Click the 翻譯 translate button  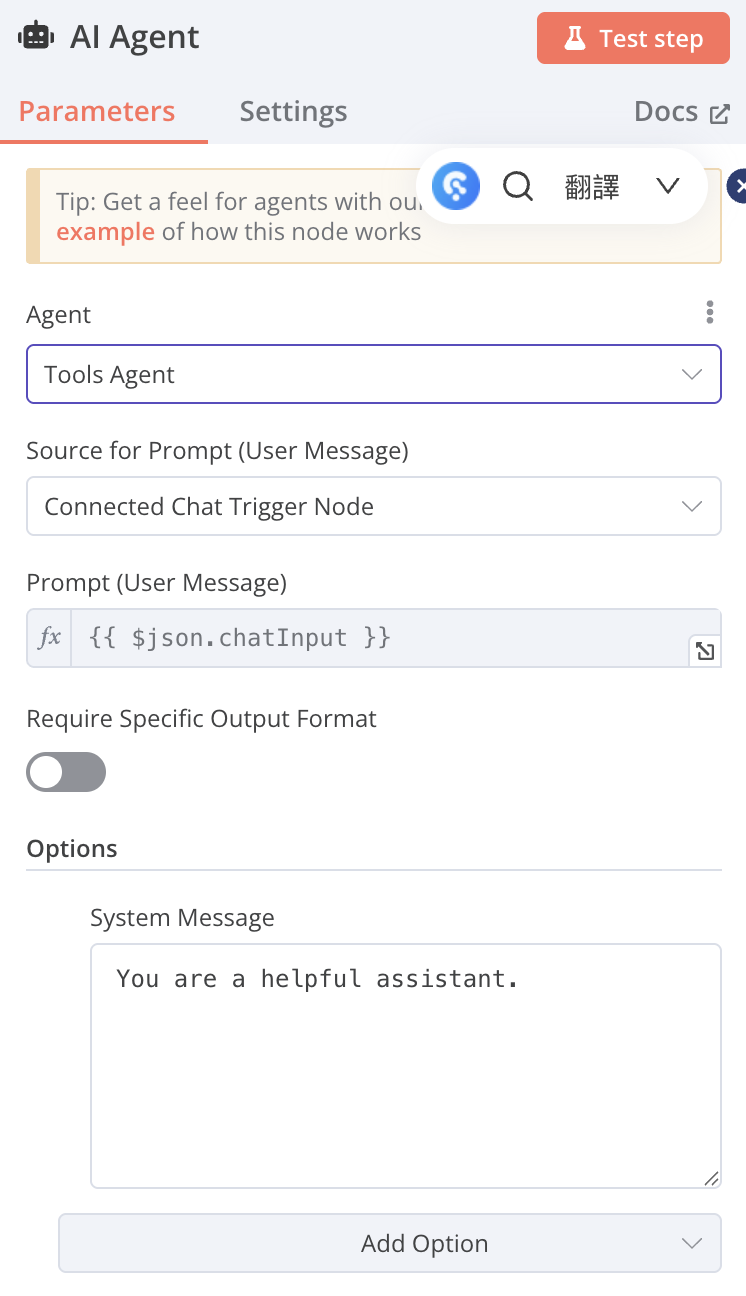(592, 187)
